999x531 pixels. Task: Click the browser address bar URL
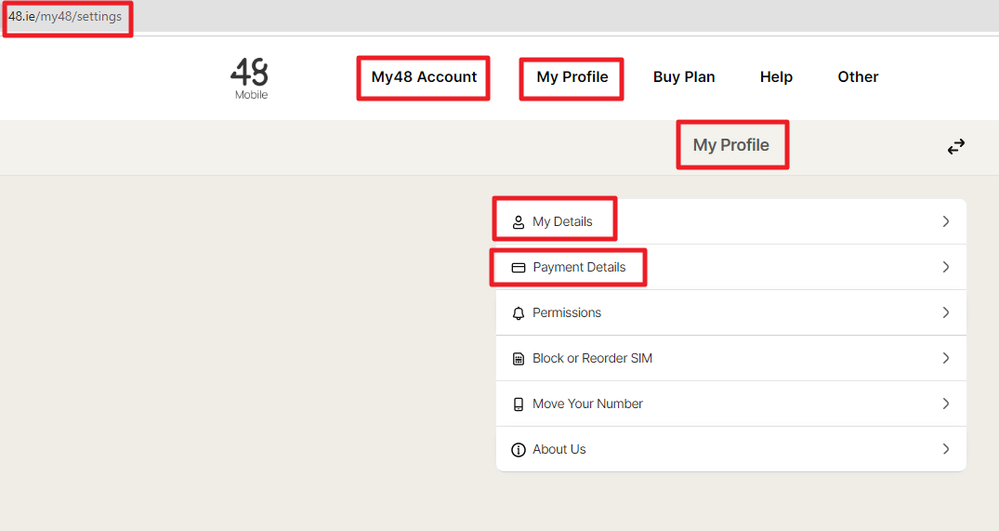click(x=65, y=17)
